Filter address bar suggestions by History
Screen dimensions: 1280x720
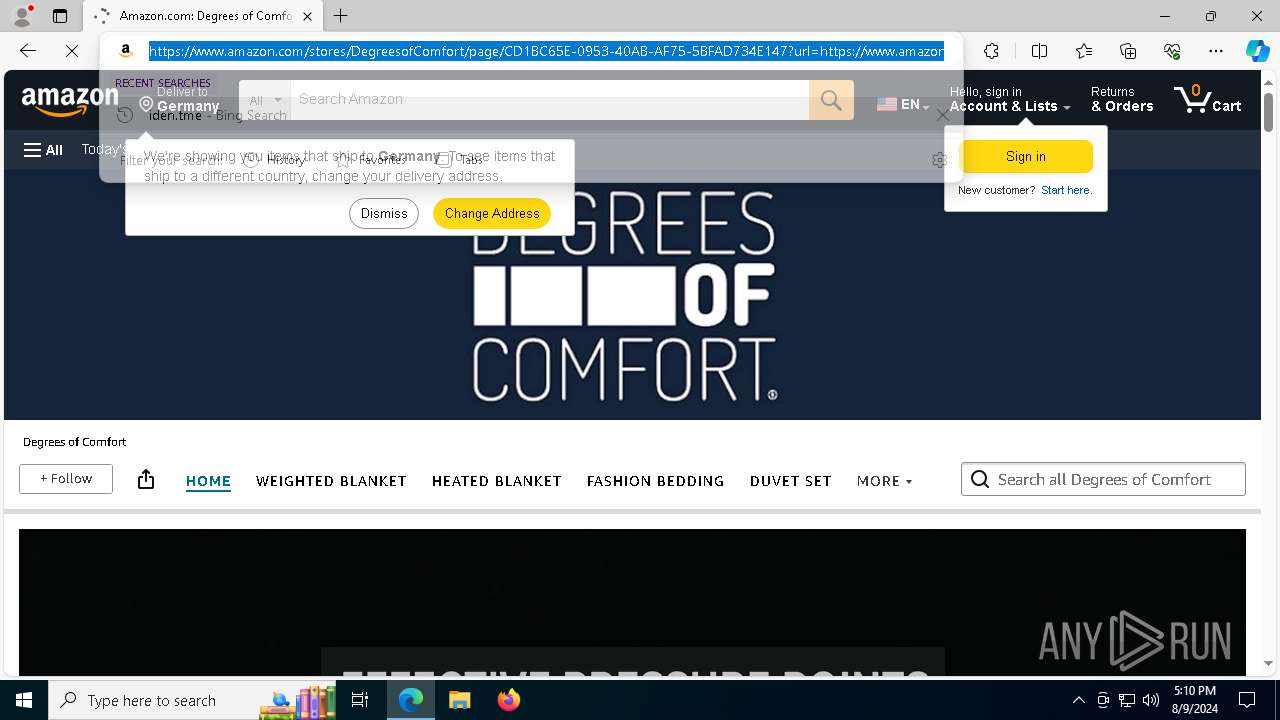274,160
